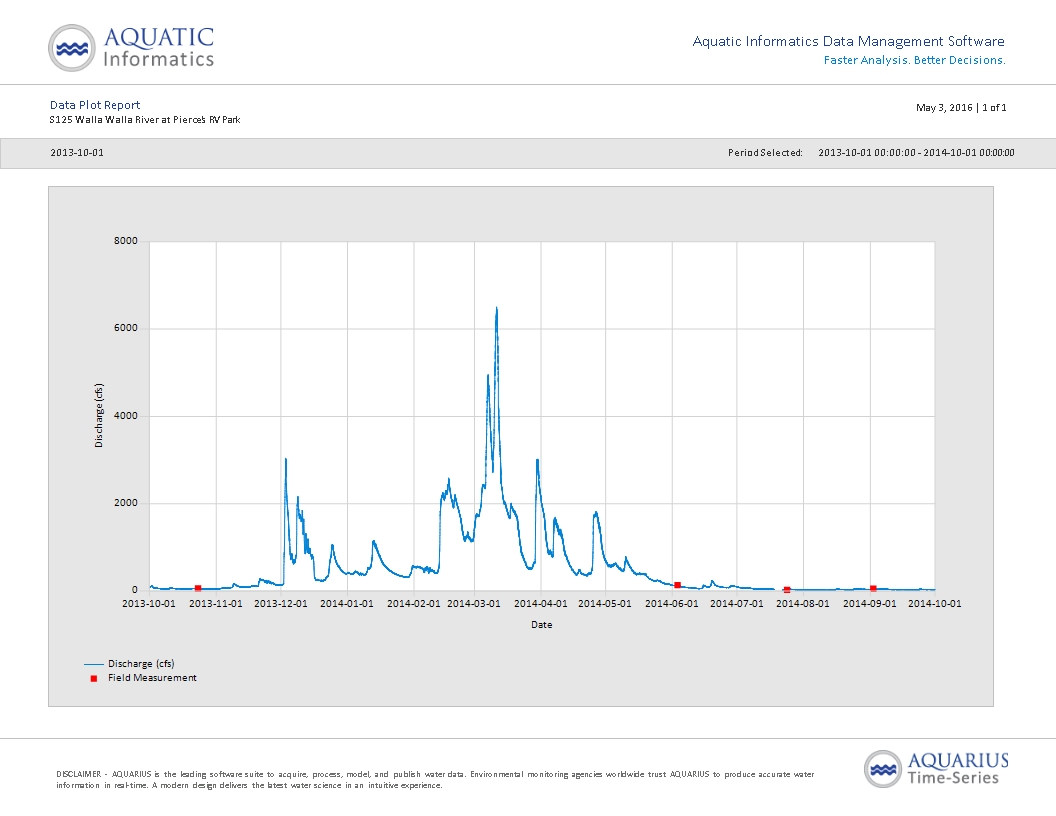
Task: Click the x-axis label '2014-05-01'
Action: pyautogui.click(x=605, y=604)
